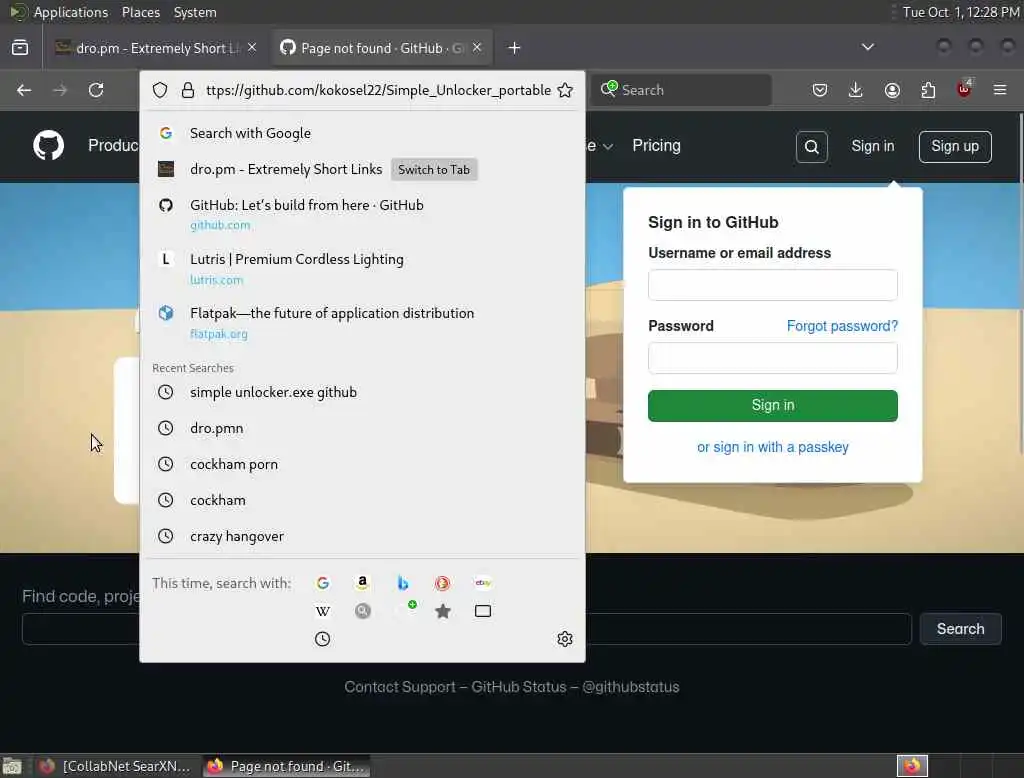The height and width of the screenshot is (778, 1024).
Task: Select GitHub: Let's build from here suggestion
Action: pos(362,214)
